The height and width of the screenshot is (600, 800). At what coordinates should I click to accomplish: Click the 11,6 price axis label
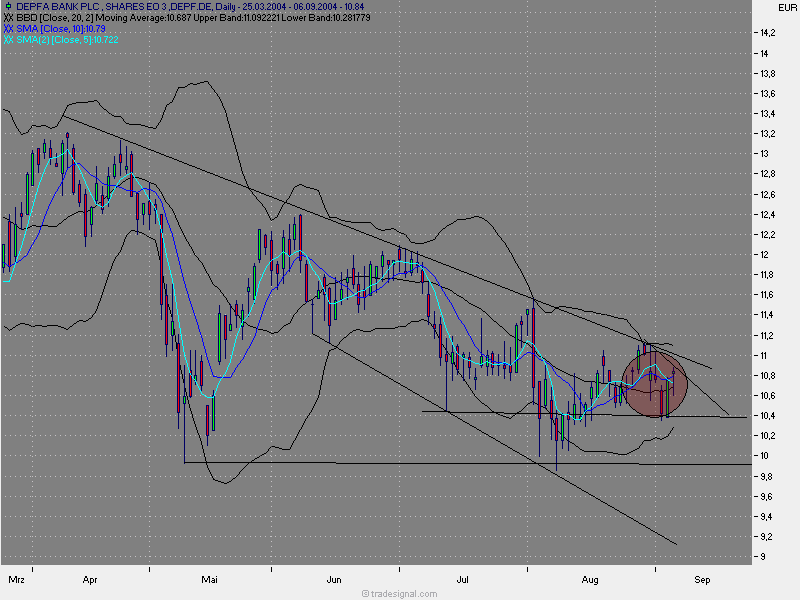click(767, 294)
